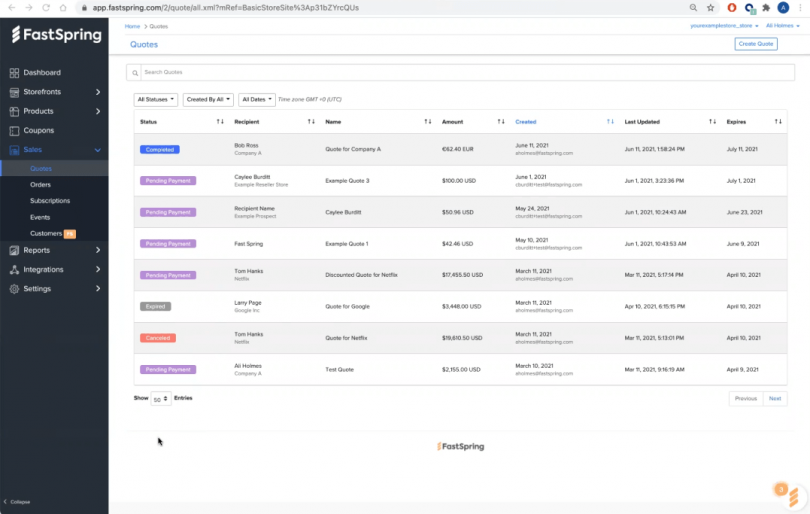Click the browser address bar URL
Screen dimensions: 810x514
pos(226,8)
